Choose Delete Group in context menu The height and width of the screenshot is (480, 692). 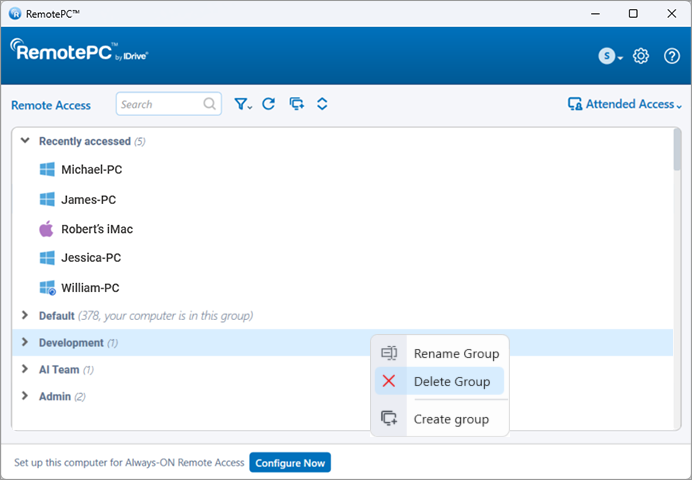click(x=451, y=381)
